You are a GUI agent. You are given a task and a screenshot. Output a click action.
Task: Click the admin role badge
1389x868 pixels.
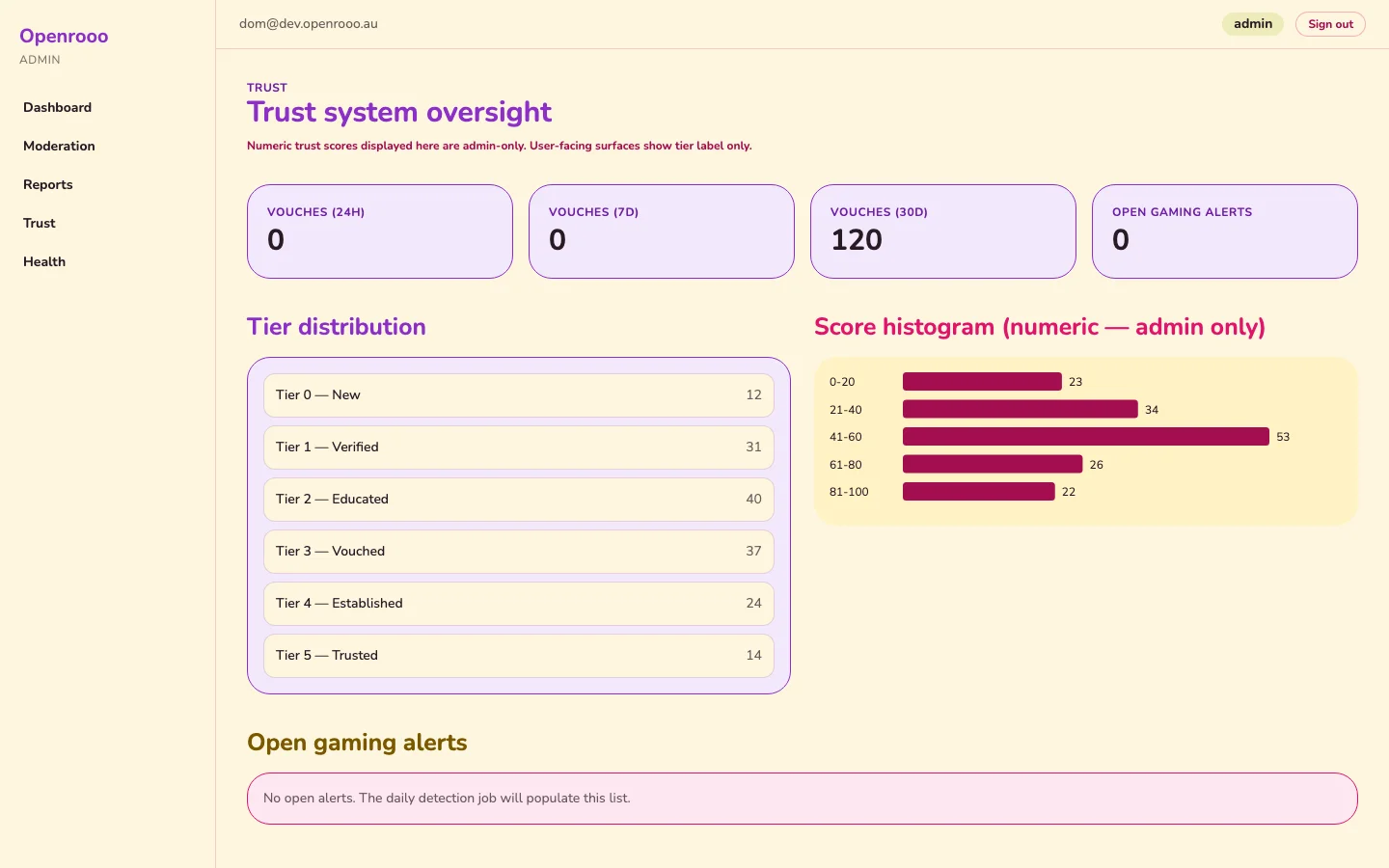1252,24
